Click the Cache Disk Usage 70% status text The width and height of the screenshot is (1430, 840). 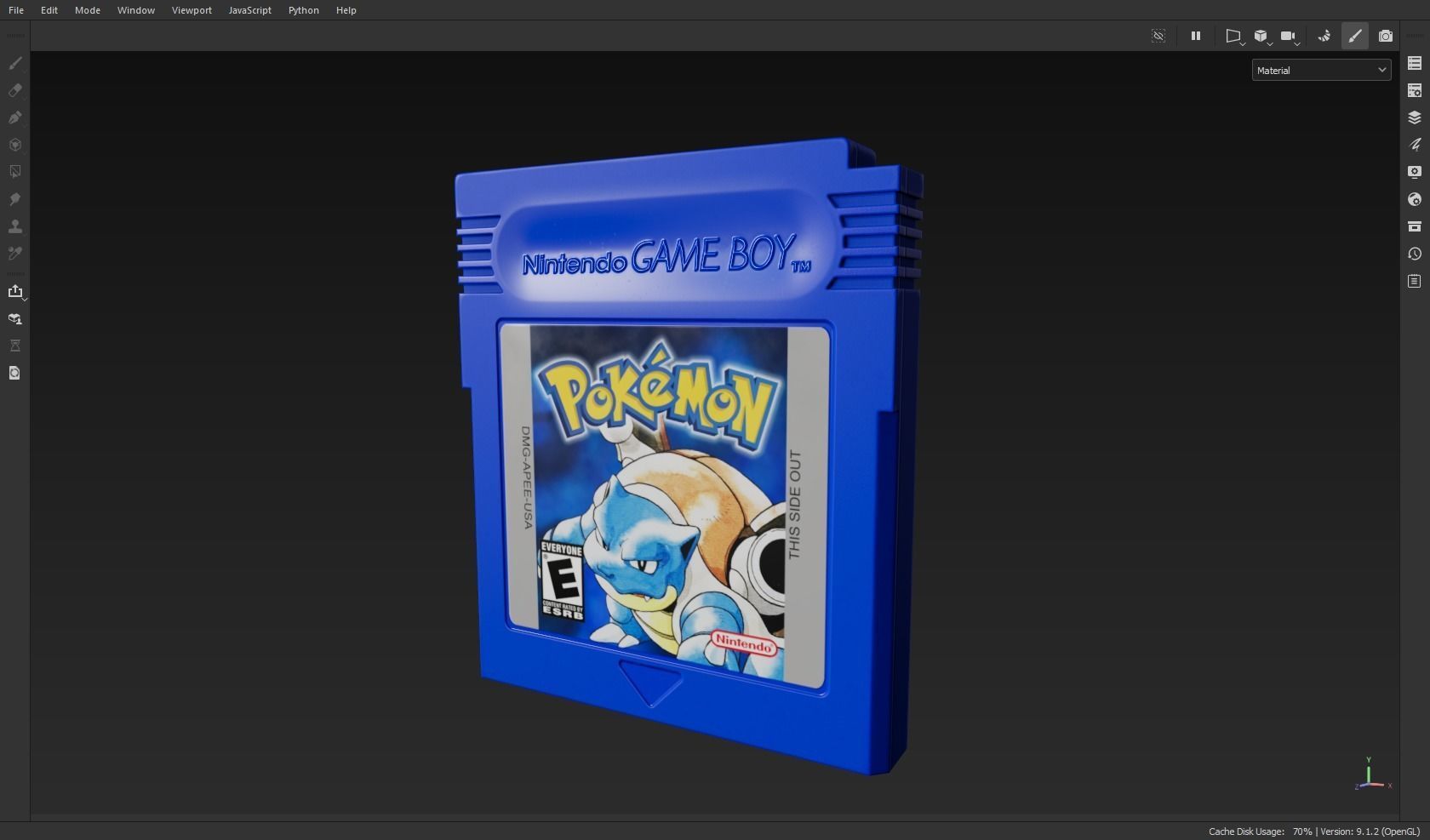pos(1261,831)
